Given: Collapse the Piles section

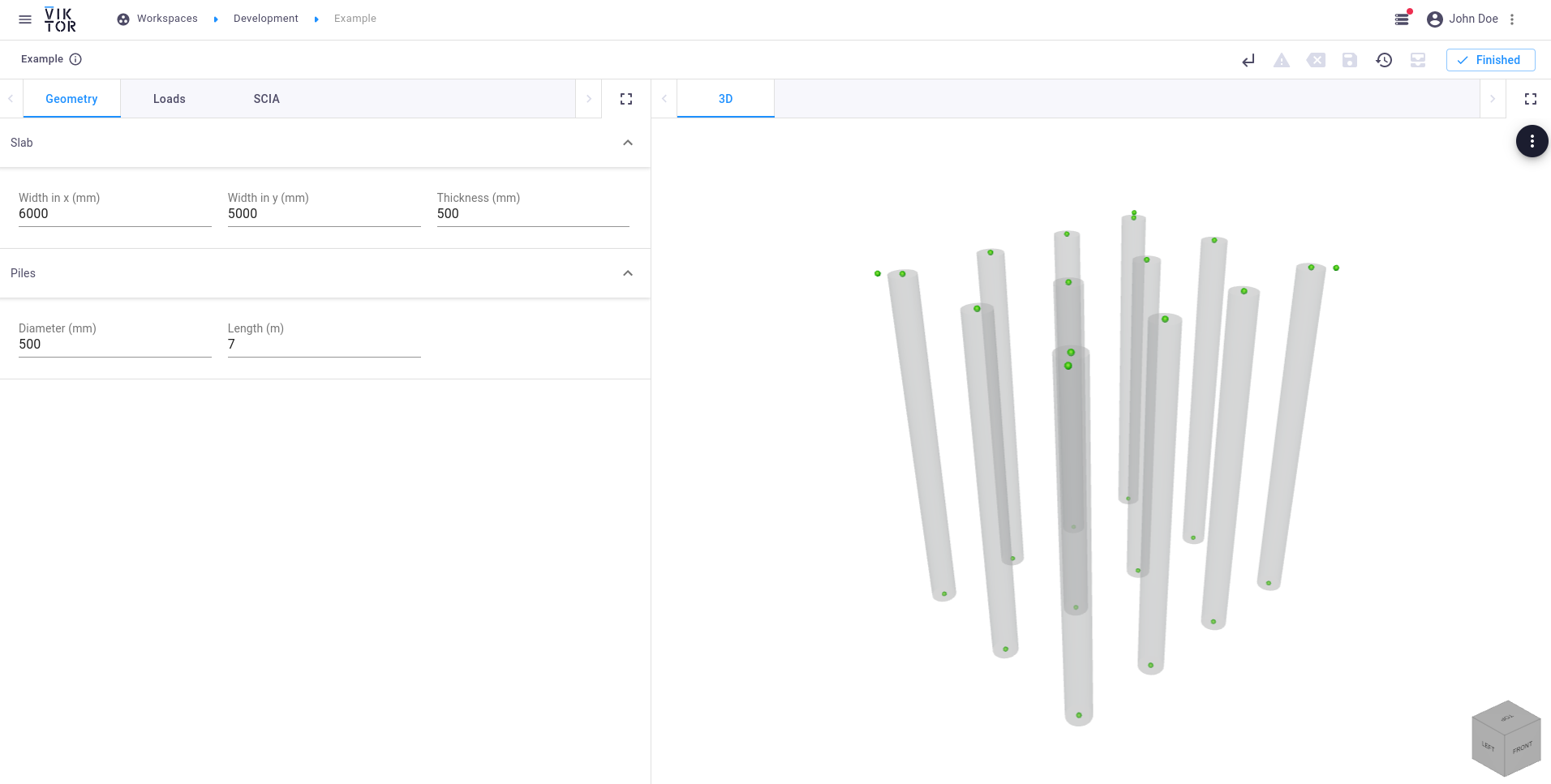Looking at the screenshot, I should (x=627, y=273).
